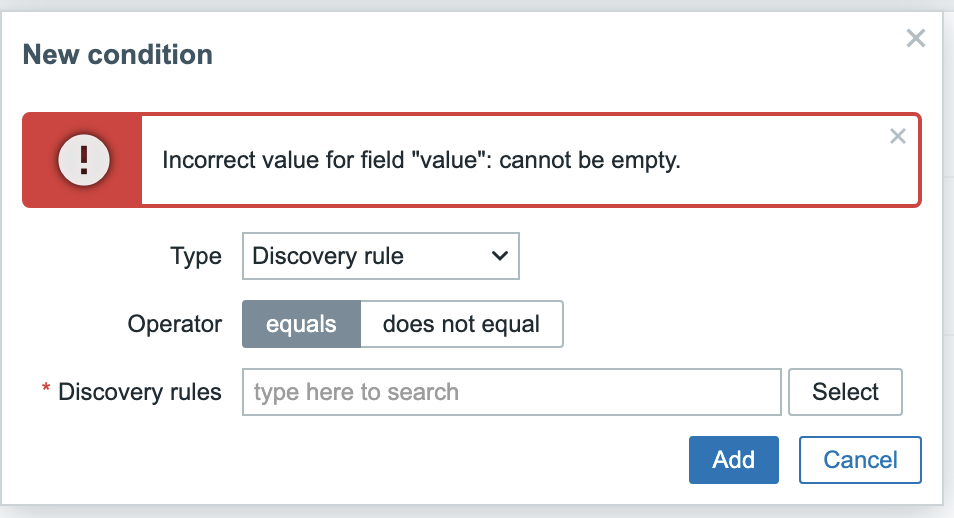Image resolution: width=954 pixels, height=518 pixels.
Task: Close the New condition dialog
Action: point(916,38)
